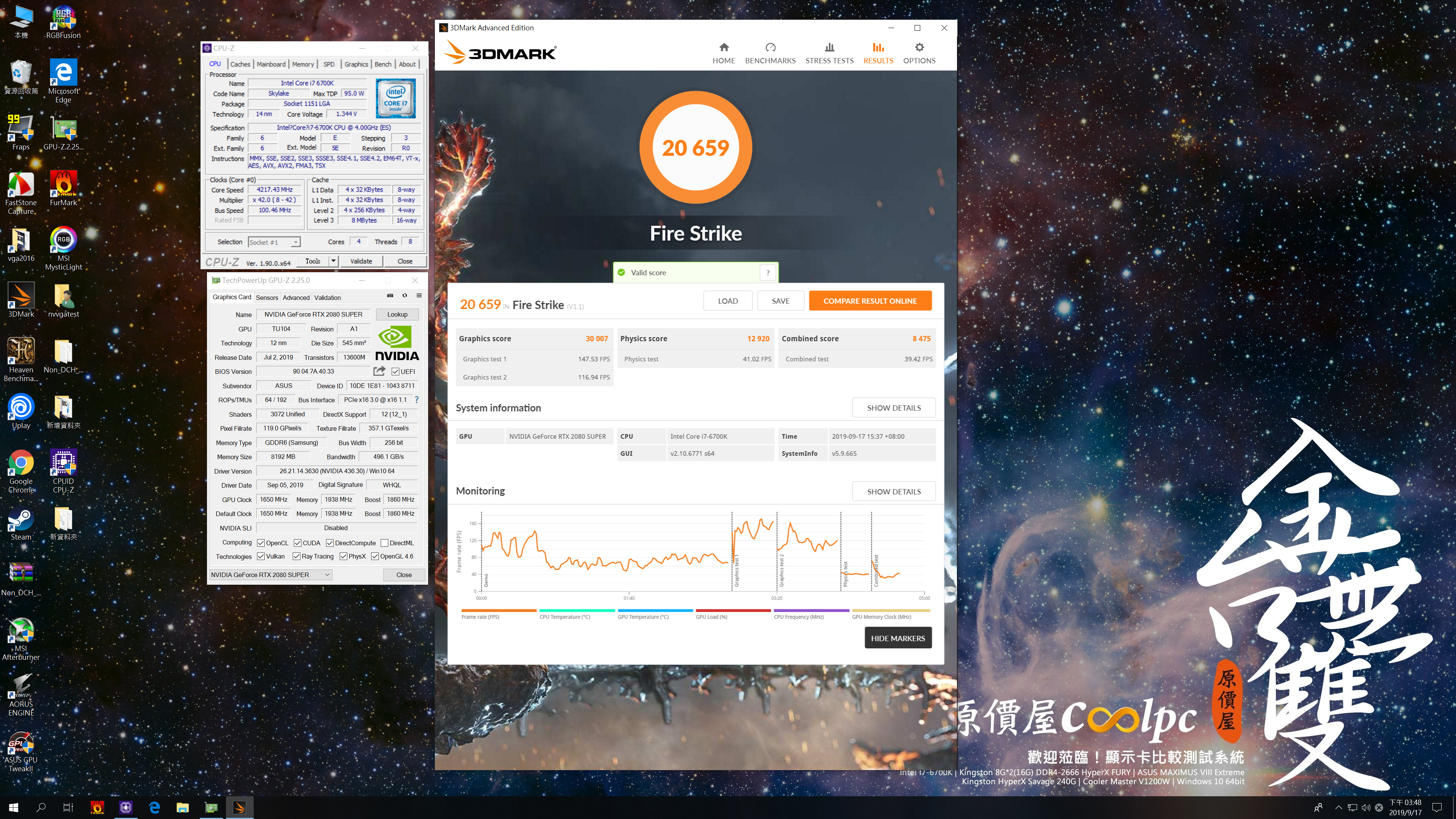Open the Uplay desktop shortcut
Viewport: 1456px width, 819px height.
pos(21,411)
